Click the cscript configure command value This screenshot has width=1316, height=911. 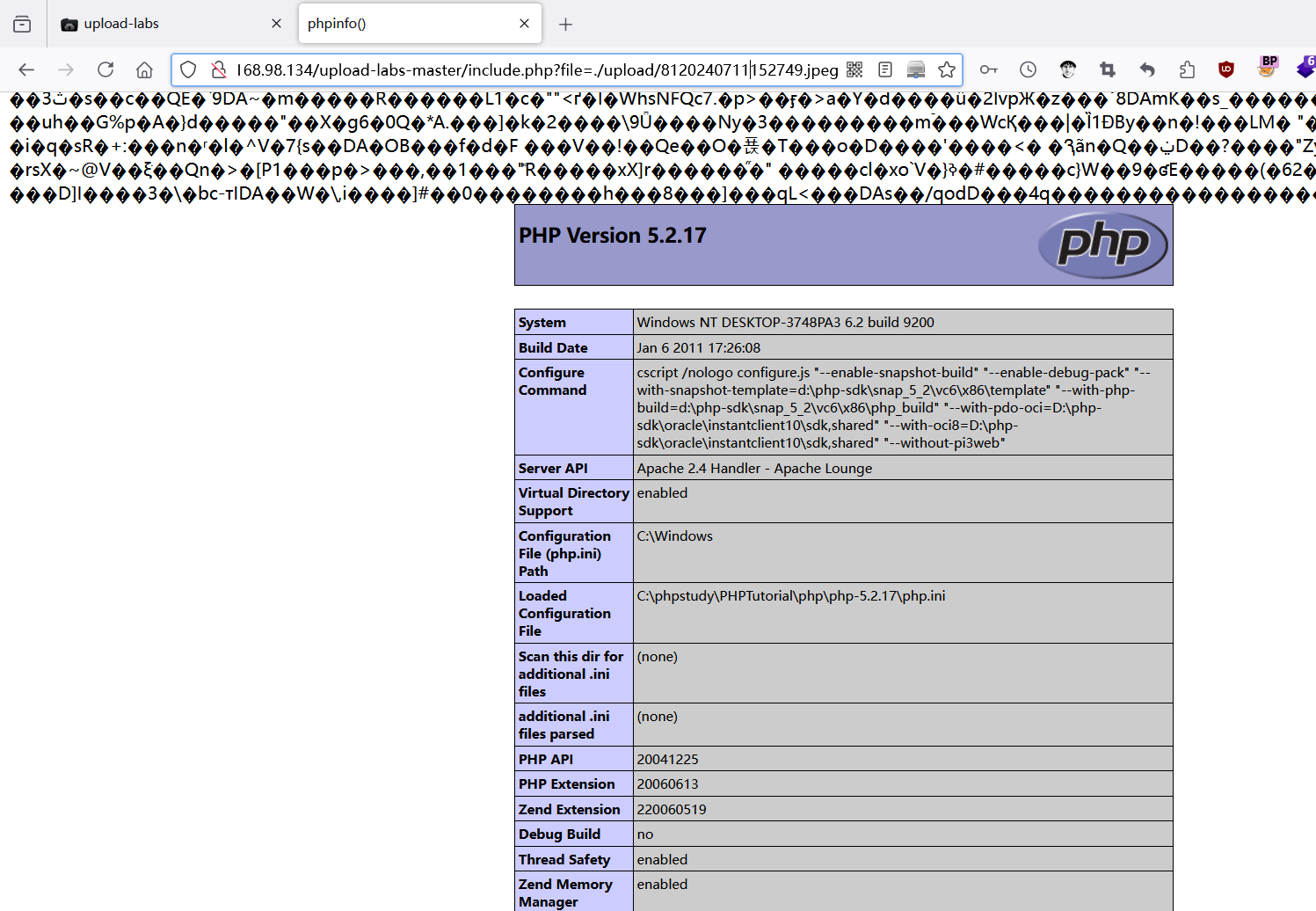(x=894, y=408)
